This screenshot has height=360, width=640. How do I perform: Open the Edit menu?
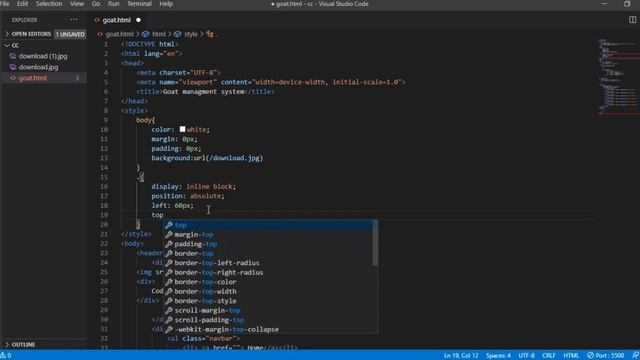pyautogui.click(x=22, y=4)
